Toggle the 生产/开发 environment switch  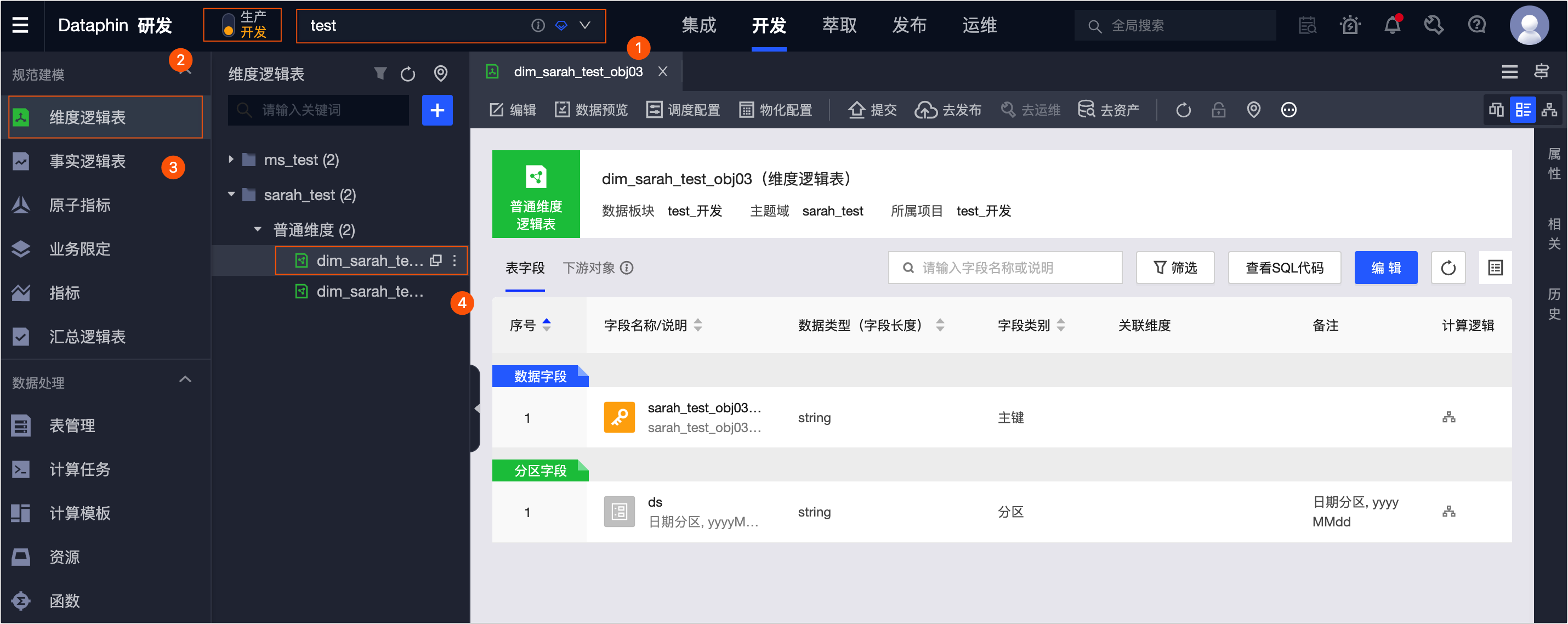coord(229,26)
